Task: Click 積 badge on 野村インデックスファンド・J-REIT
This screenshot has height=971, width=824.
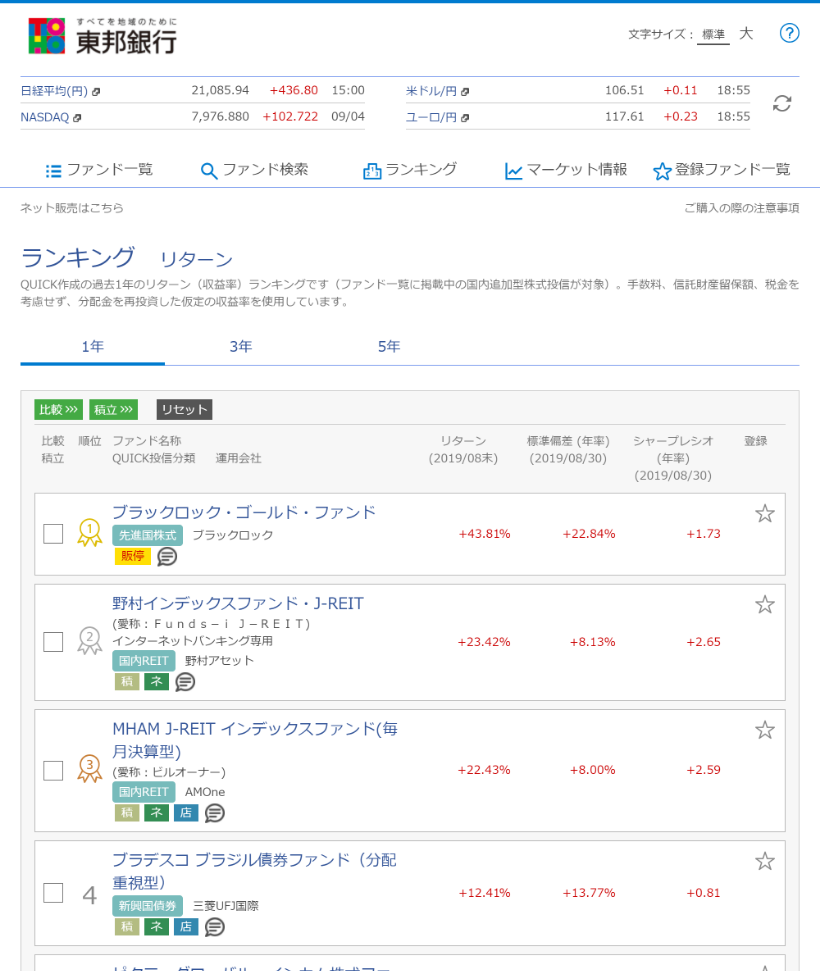Action: [x=127, y=682]
